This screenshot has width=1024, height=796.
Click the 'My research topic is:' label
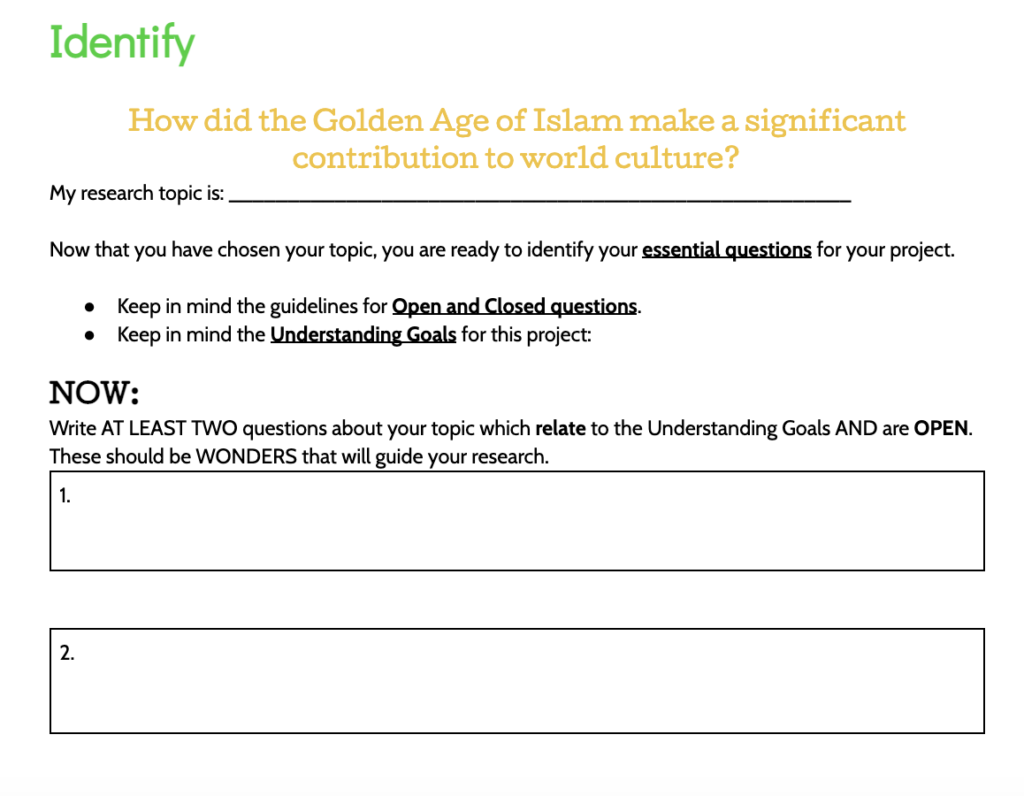(x=136, y=193)
